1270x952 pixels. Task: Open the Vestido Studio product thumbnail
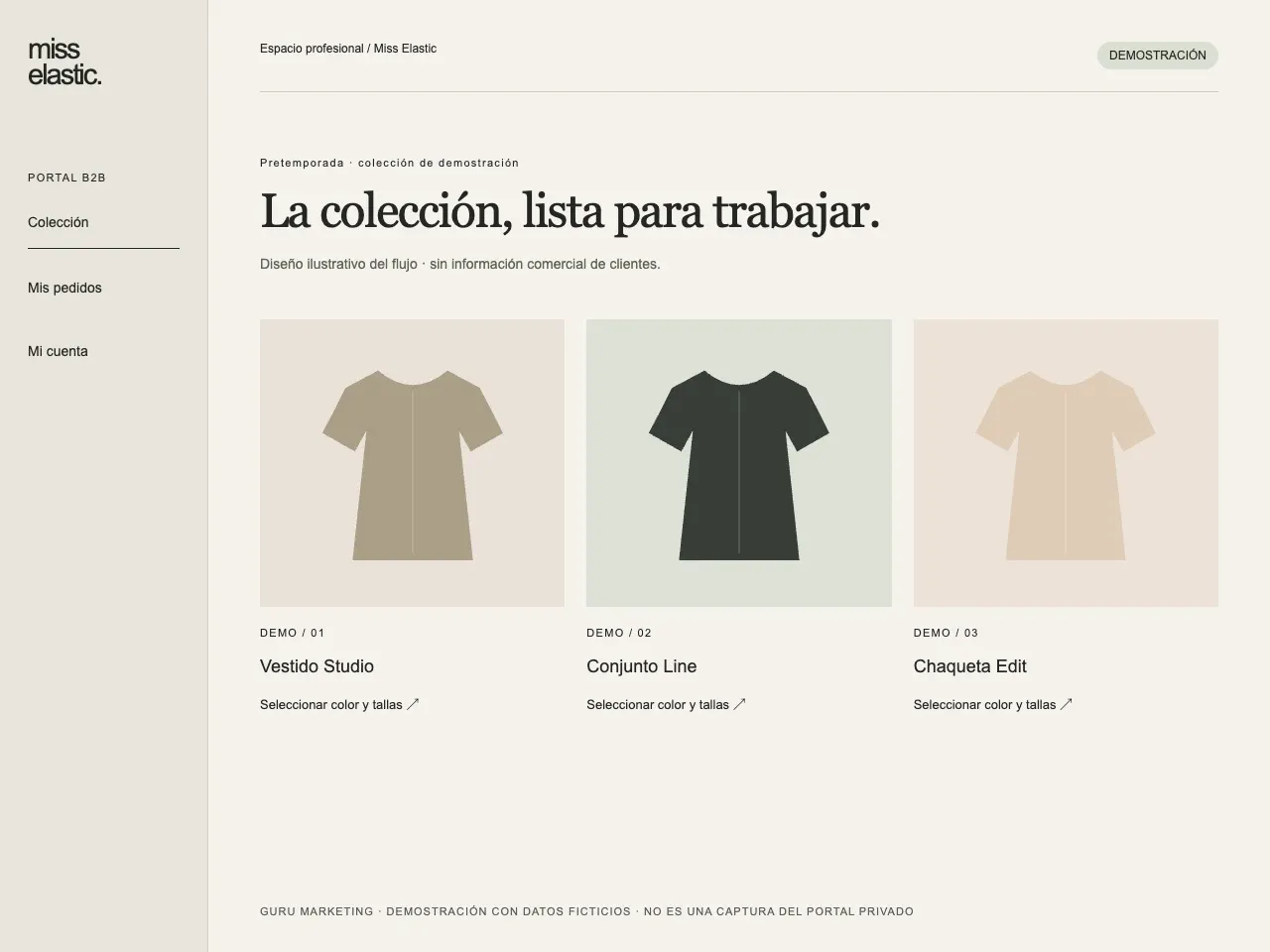(x=412, y=463)
